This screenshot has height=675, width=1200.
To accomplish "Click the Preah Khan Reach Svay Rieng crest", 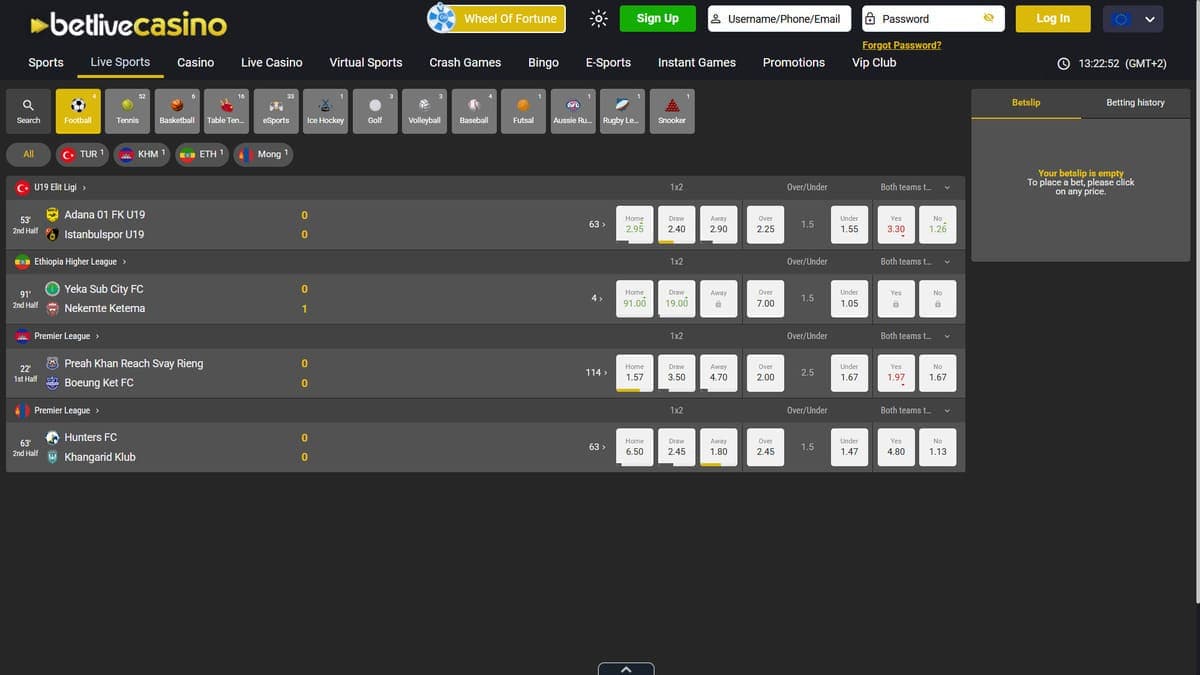I will pos(52,363).
